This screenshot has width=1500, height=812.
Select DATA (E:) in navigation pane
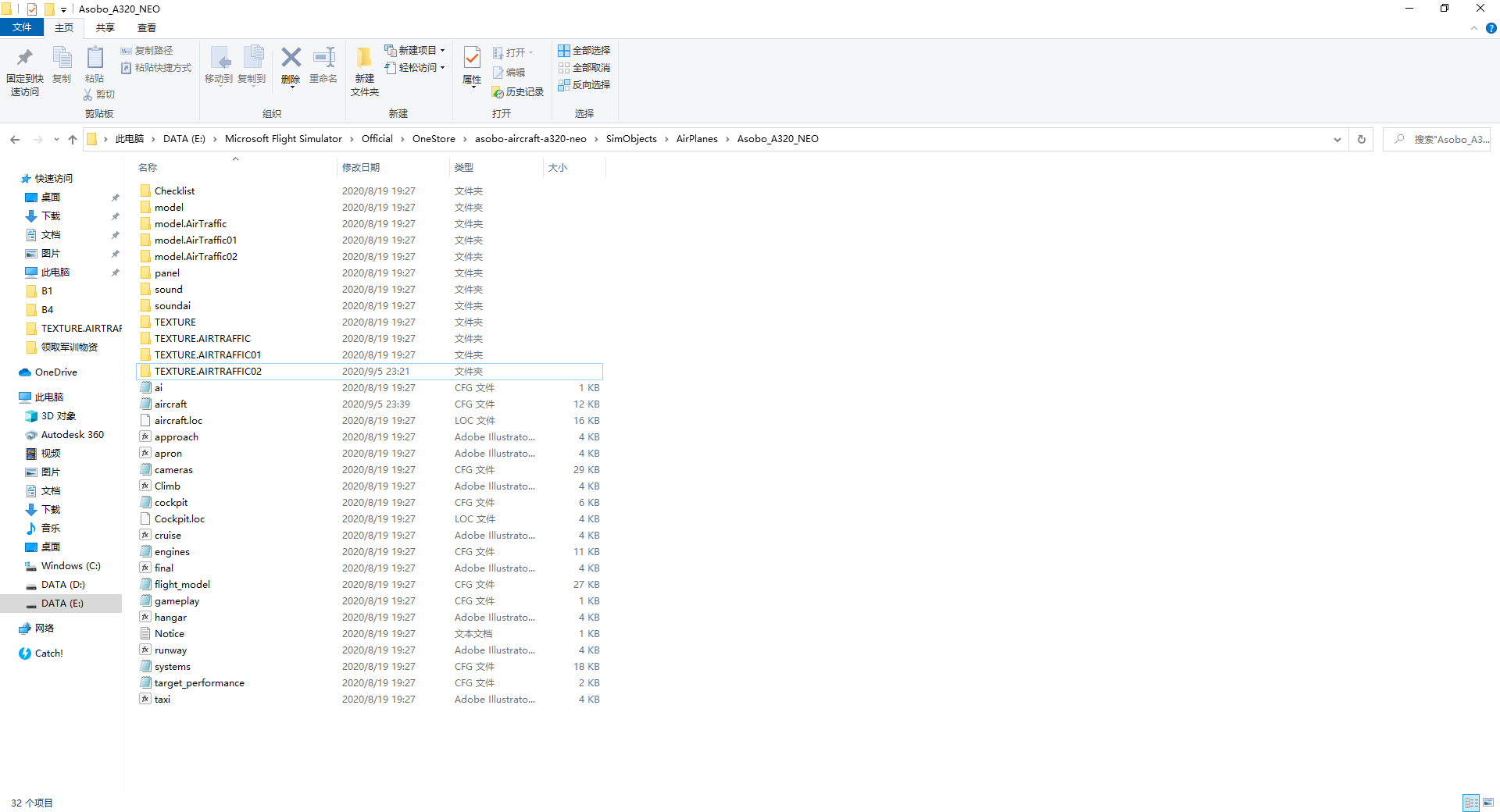click(61, 604)
